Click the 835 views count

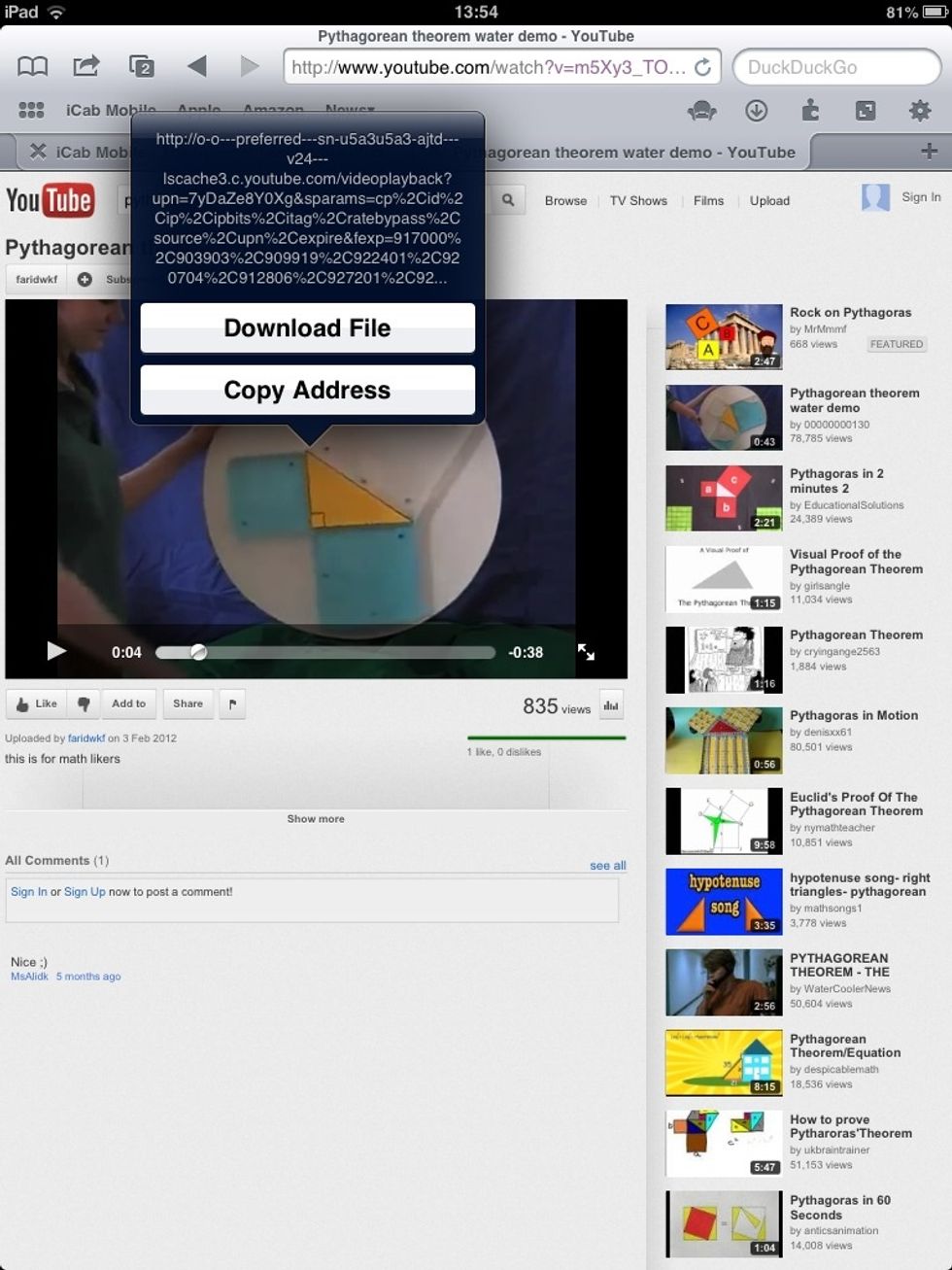click(557, 706)
